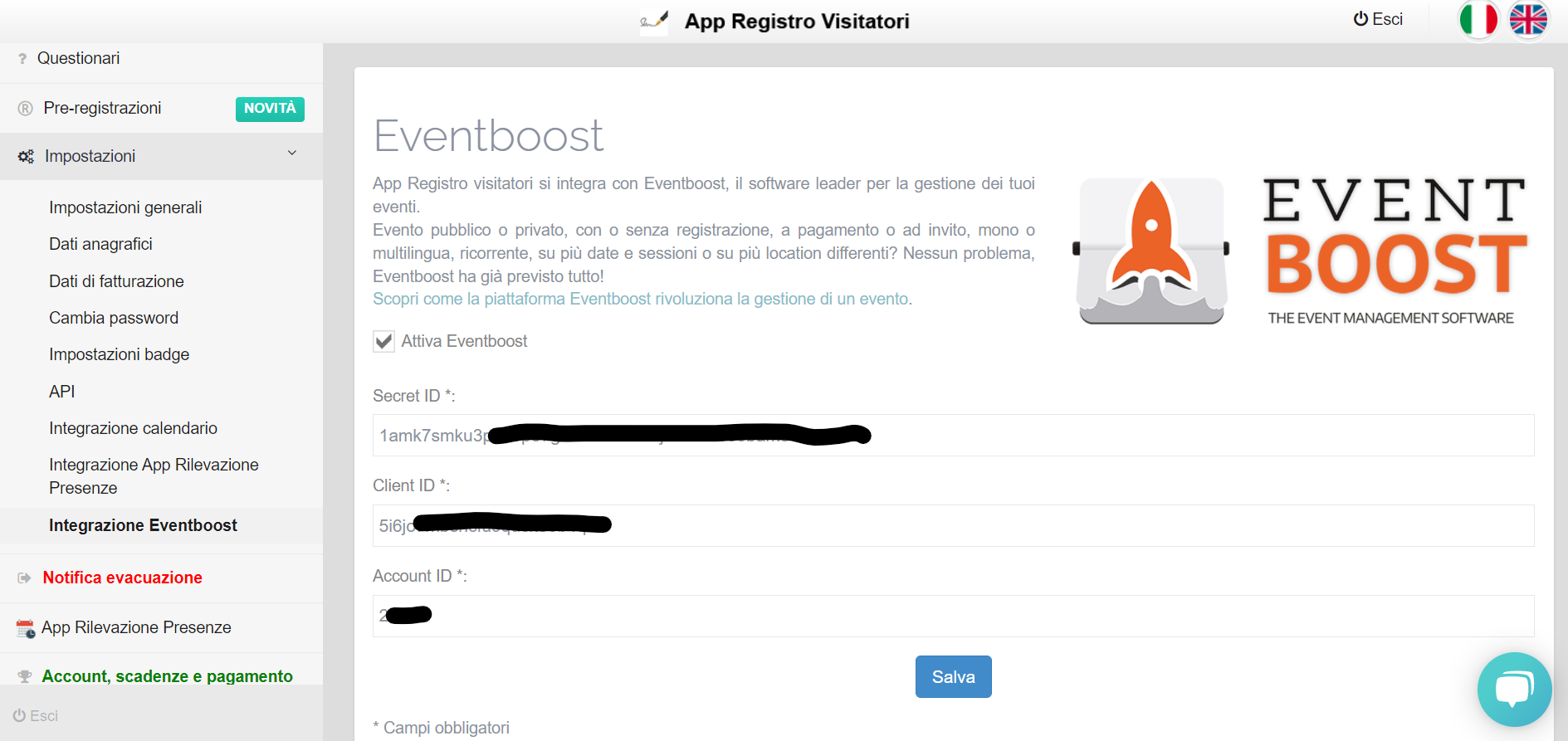The width and height of the screenshot is (1568, 741).
Task: Go to Cambia password
Action: [x=114, y=318]
